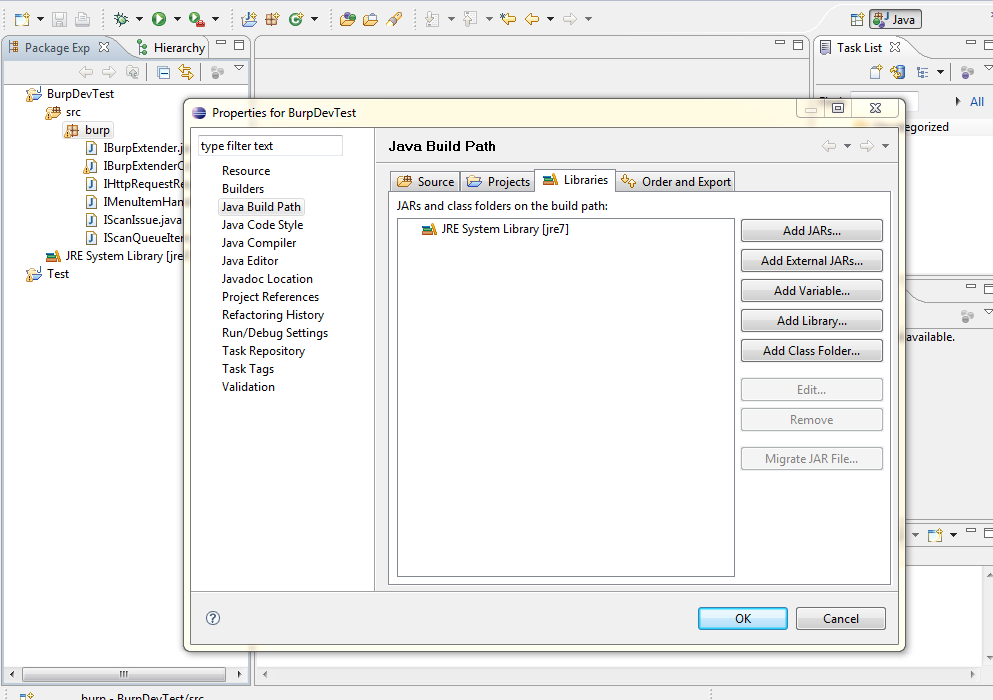This screenshot has height=700, width=993.
Task: Open the Back history dropdown arrow
Action: click(550, 19)
